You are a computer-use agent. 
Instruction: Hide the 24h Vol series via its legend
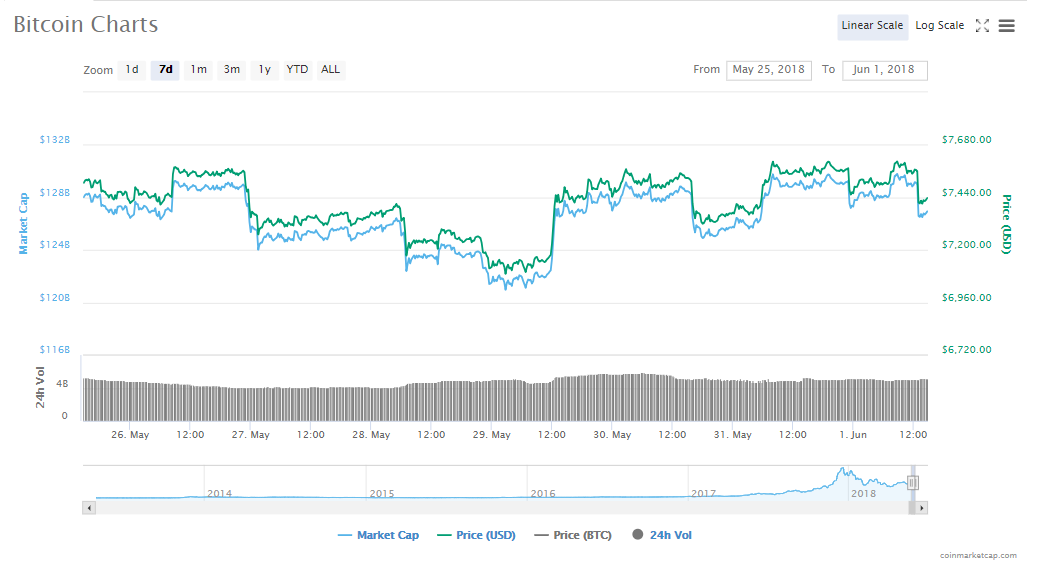pos(664,535)
